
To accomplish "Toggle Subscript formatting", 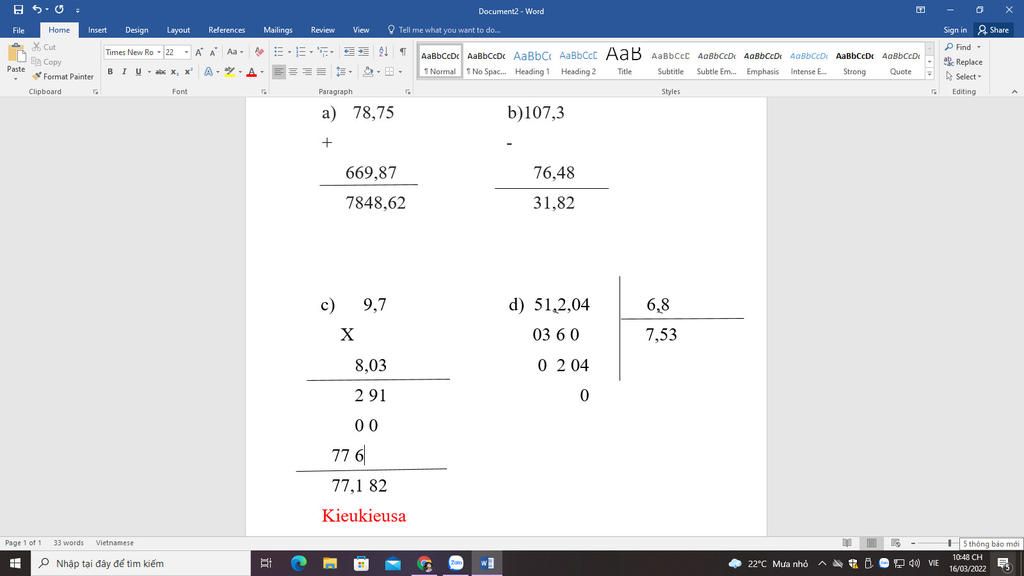I will coord(174,72).
